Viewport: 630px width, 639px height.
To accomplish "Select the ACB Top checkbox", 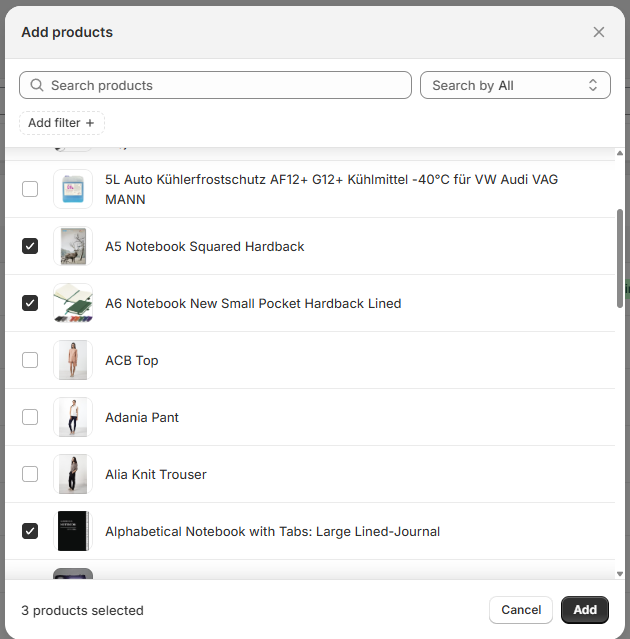I will tap(30, 360).
